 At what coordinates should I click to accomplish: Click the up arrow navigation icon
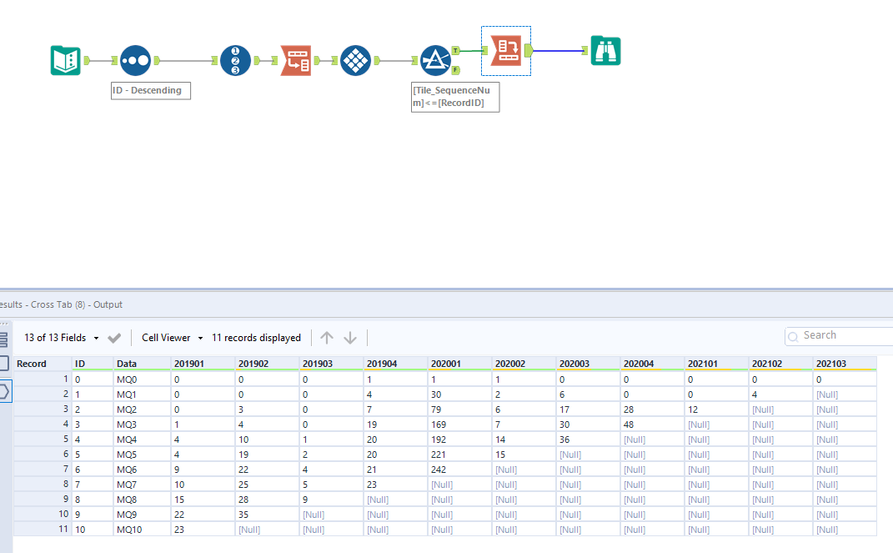tap(327, 338)
